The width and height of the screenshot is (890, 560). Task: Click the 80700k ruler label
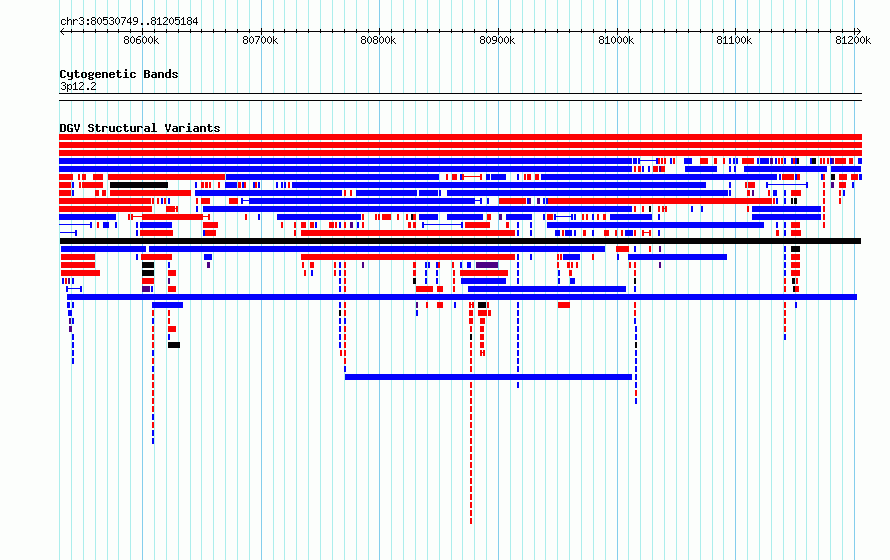click(x=260, y=40)
